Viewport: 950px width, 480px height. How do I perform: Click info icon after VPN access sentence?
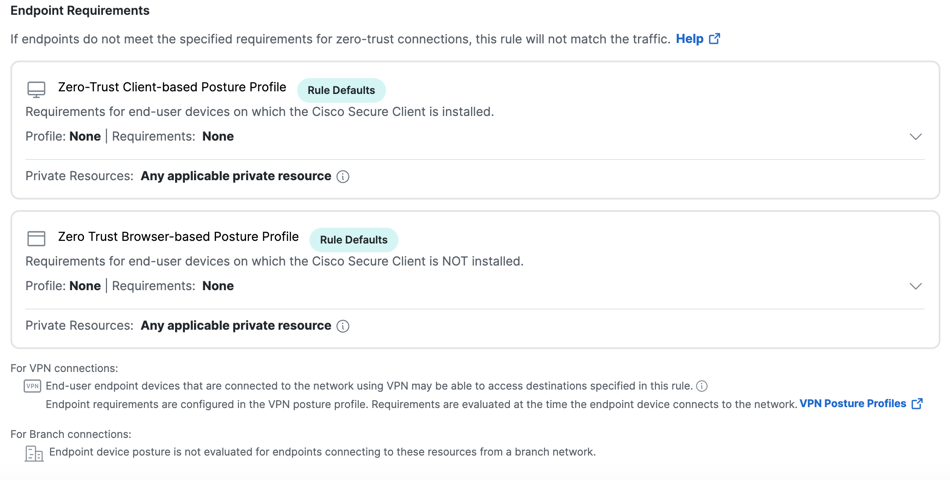[x=702, y=386]
